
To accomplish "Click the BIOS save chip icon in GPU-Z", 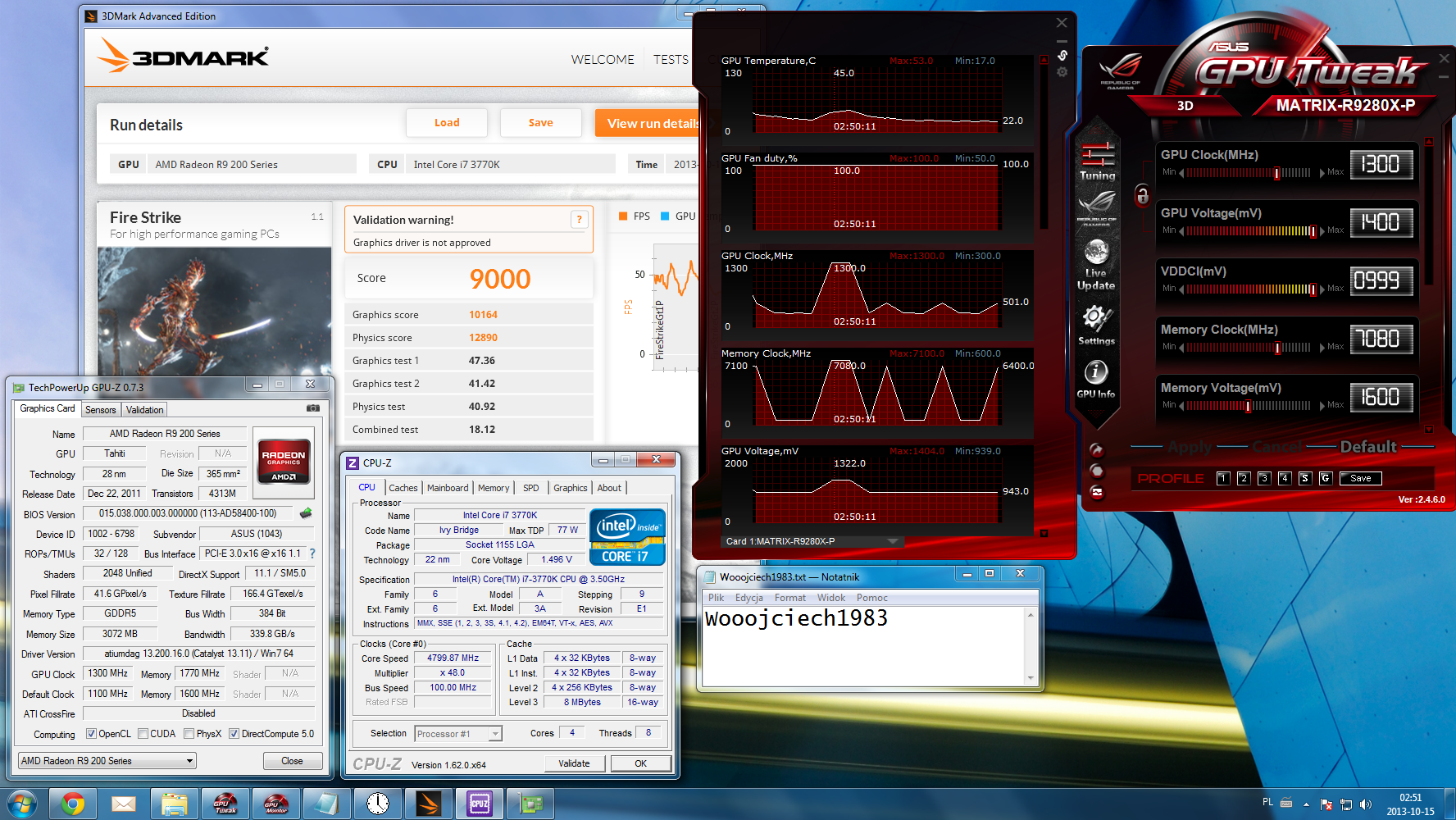I will [x=306, y=513].
